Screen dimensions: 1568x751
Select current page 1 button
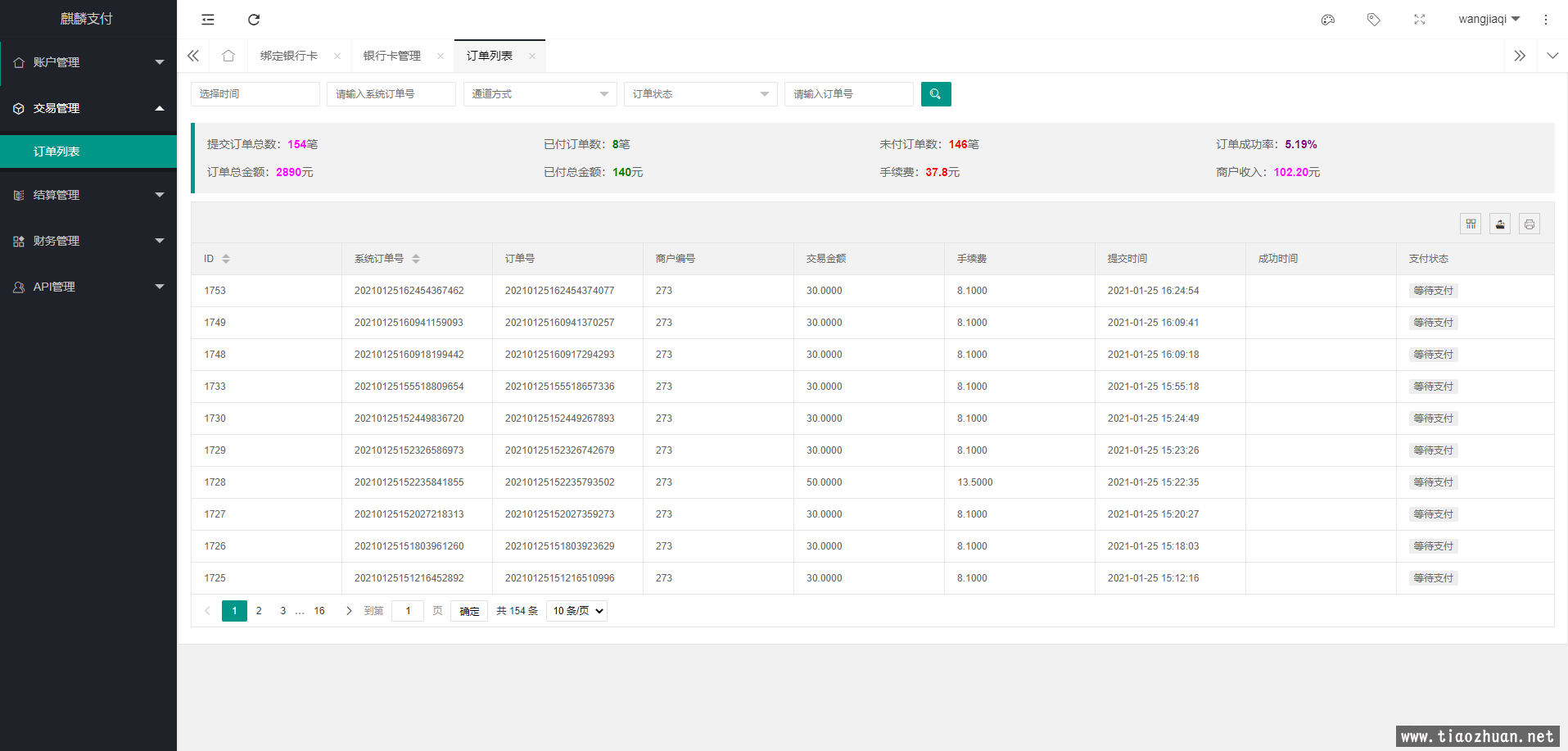pyautogui.click(x=234, y=611)
